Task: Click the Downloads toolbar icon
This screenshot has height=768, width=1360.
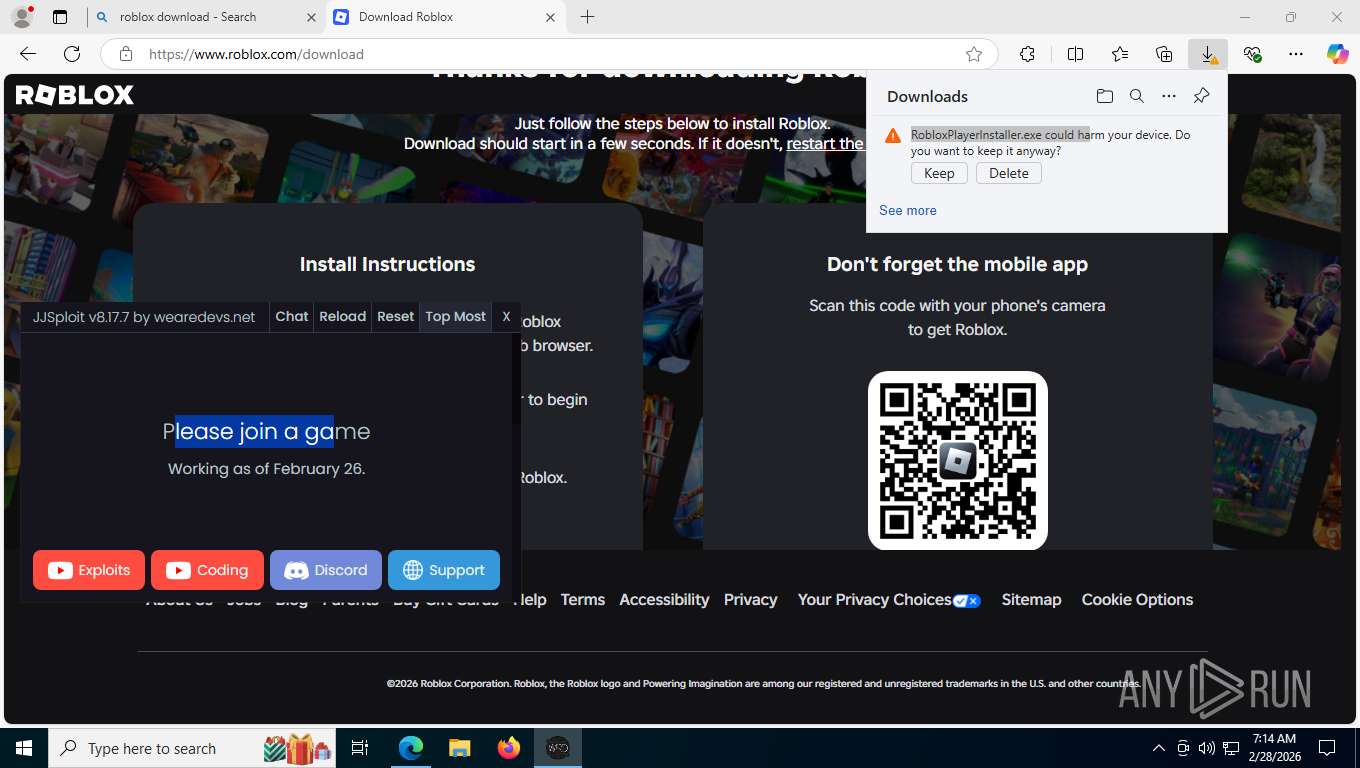Action: (1208, 54)
